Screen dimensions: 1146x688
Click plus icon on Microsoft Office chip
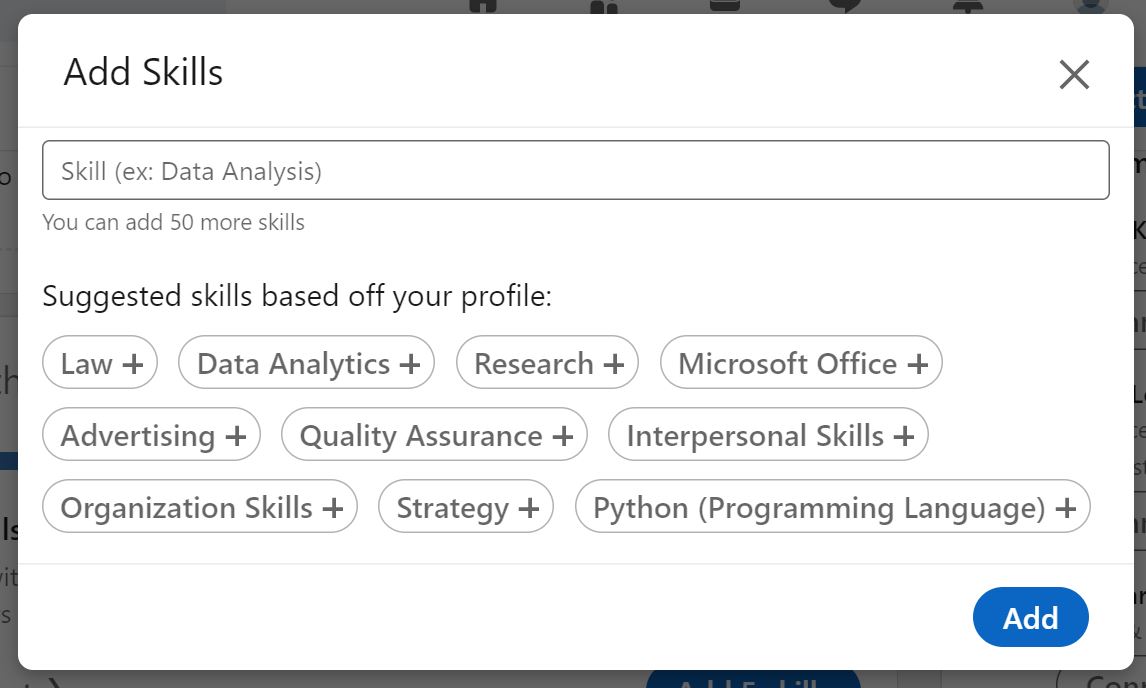point(917,365)
